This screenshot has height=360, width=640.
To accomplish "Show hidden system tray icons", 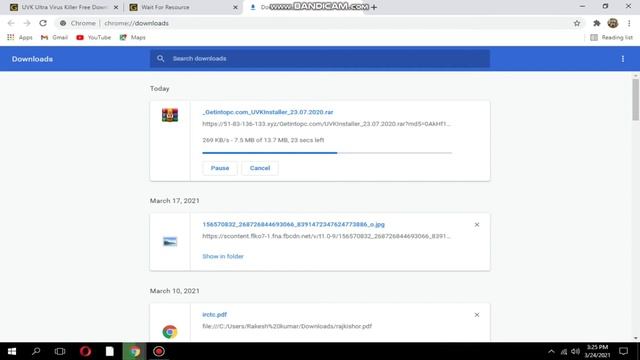I will coord(551,351).
